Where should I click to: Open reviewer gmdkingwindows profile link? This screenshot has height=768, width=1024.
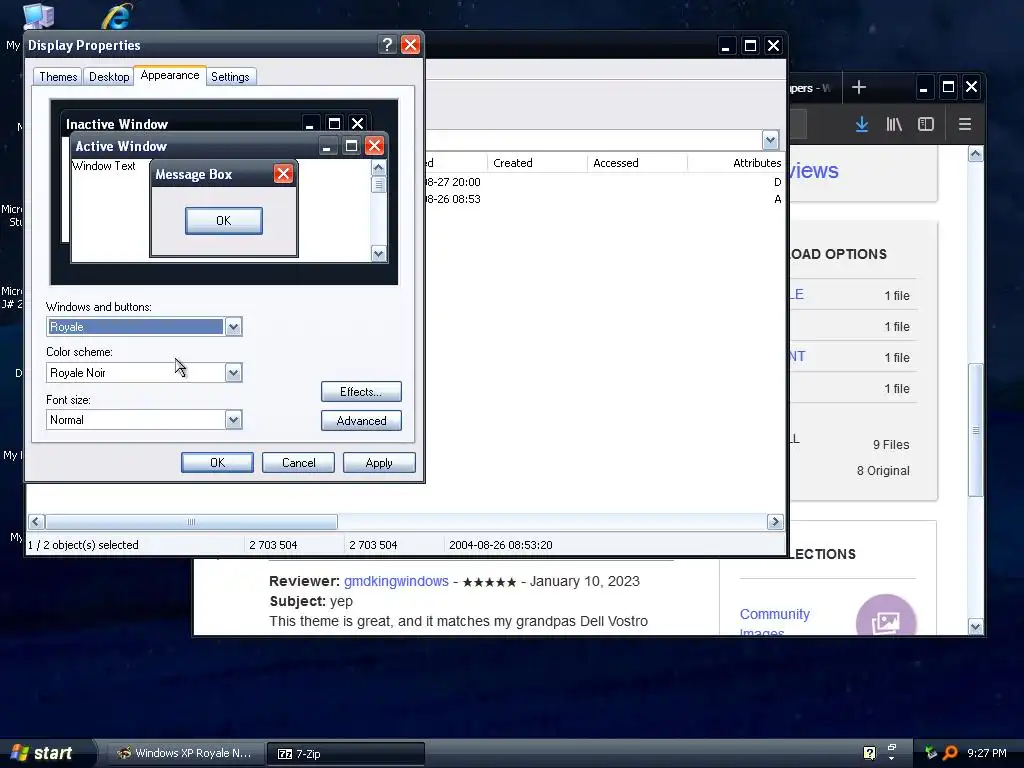(x=396, y=581)
